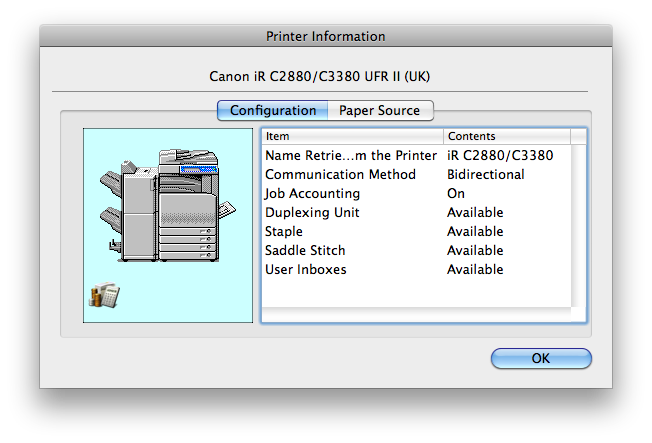Switch to the Paper Source tab
The image size is (652, 443).
coord(380,111)
